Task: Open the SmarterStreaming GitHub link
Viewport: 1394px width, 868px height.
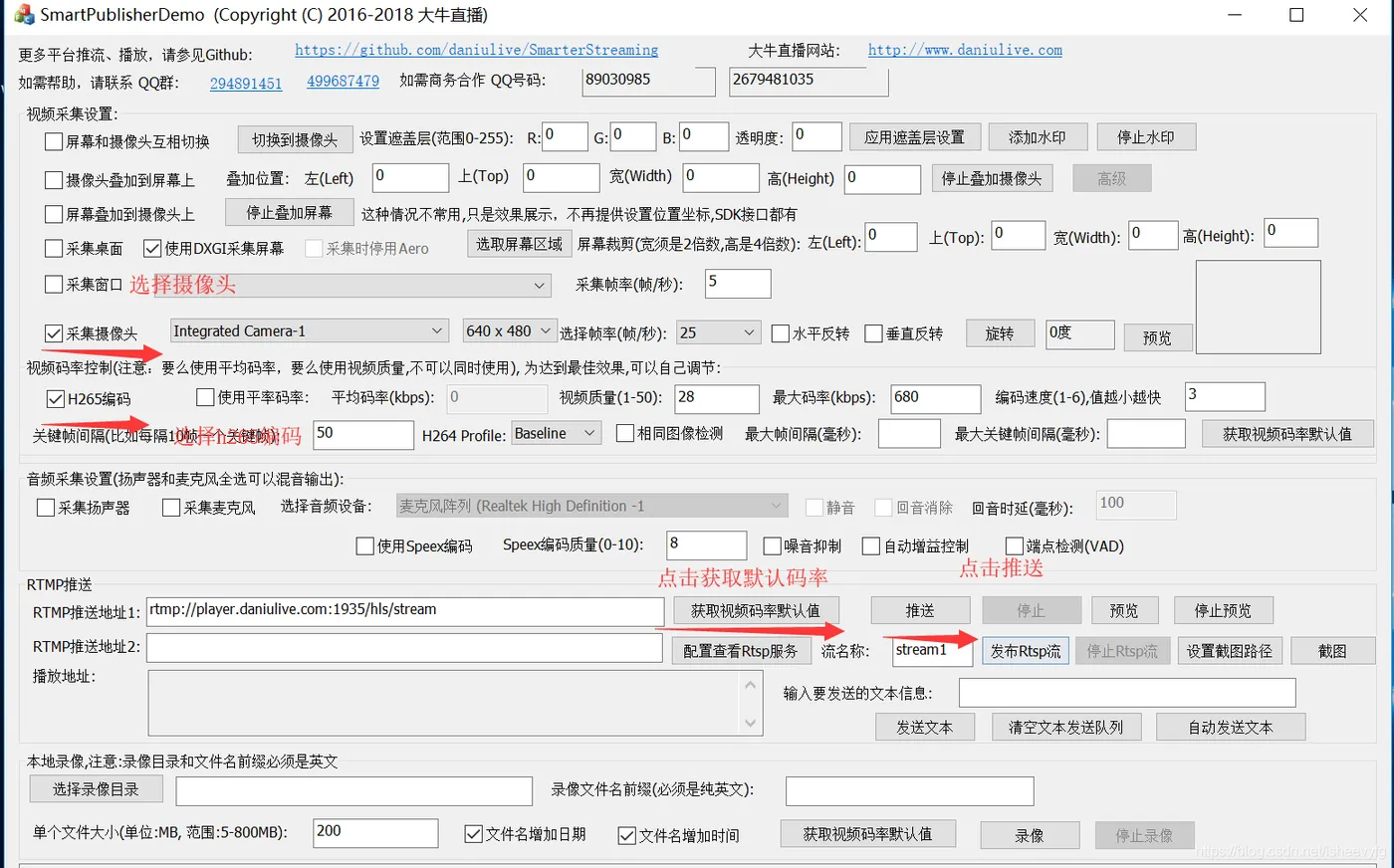Action: pyautogui.click(x=476, y=50)
